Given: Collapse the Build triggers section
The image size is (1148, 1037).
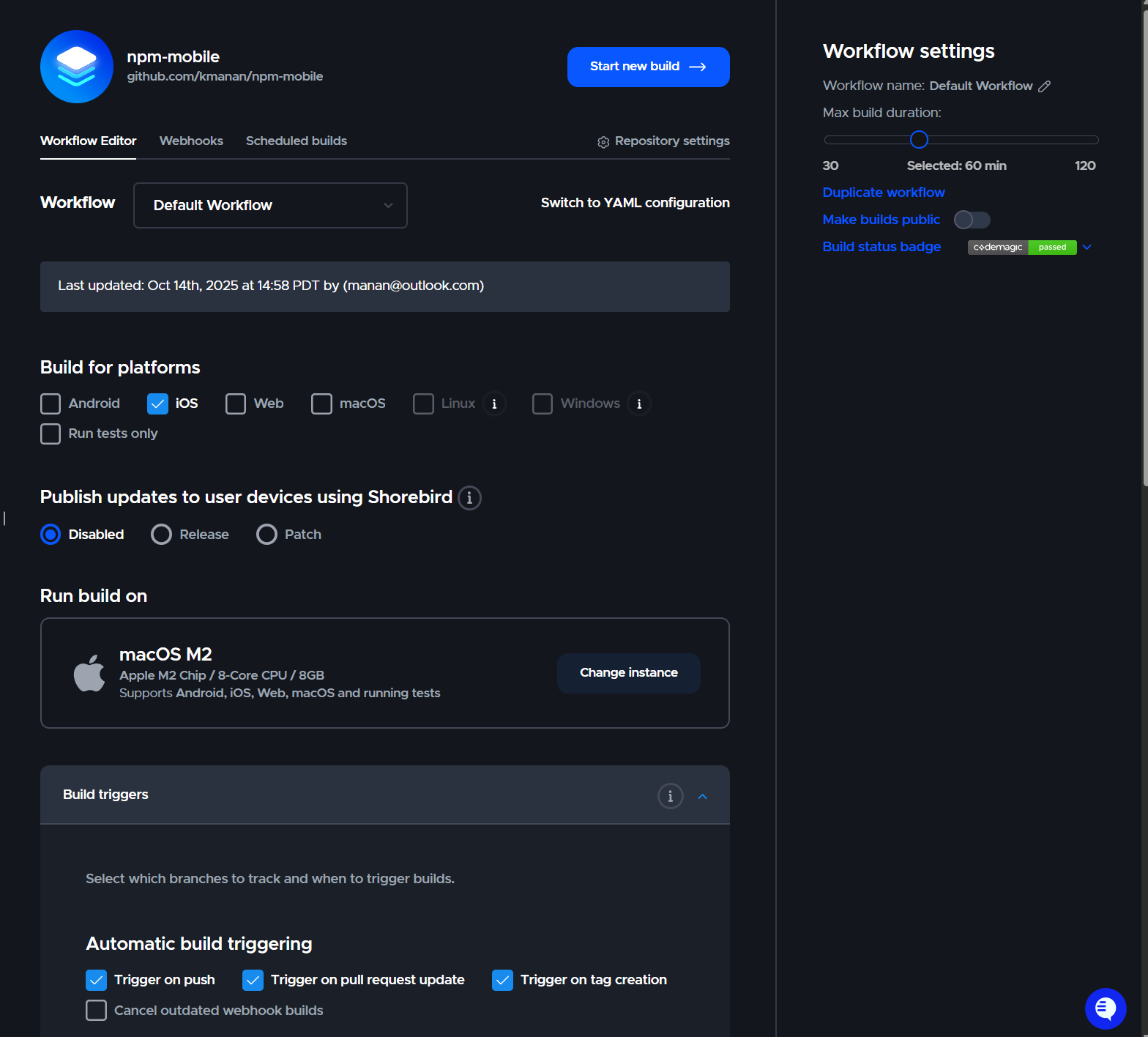Looking at the screenshot, I should click(703, 797).
